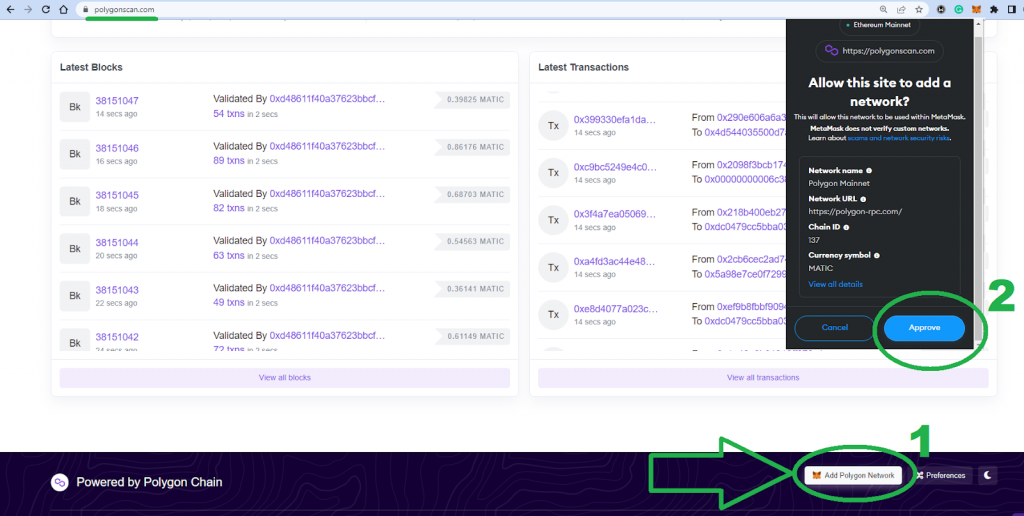Open Preferences in the footer
1024x516 pixels.
(940, 476)
